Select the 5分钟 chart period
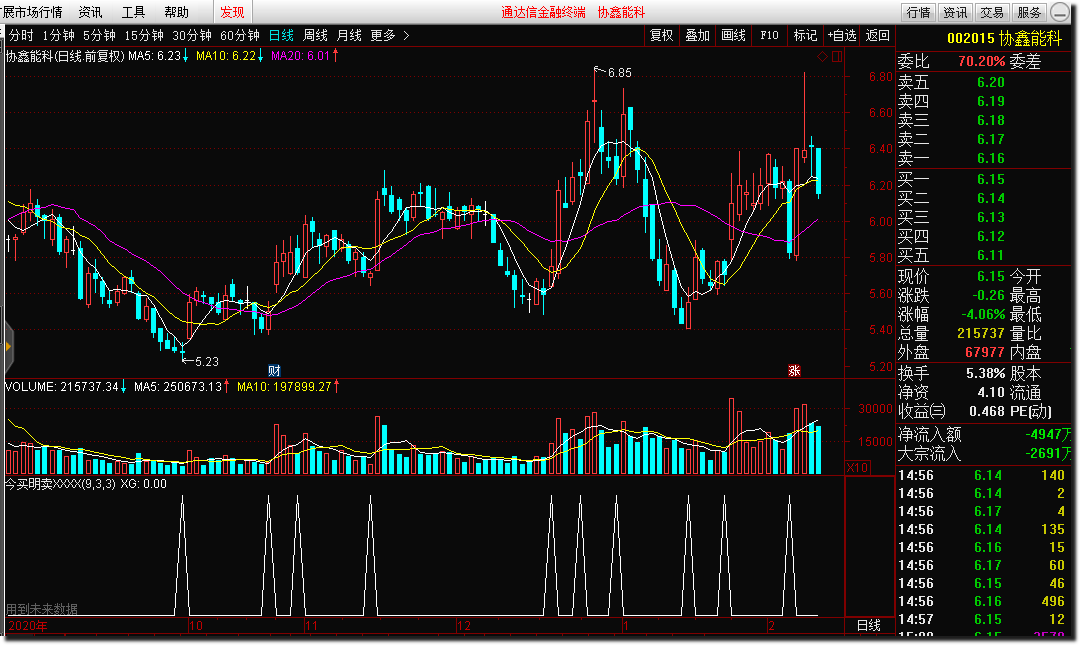1081x645 pixels. 99,35
